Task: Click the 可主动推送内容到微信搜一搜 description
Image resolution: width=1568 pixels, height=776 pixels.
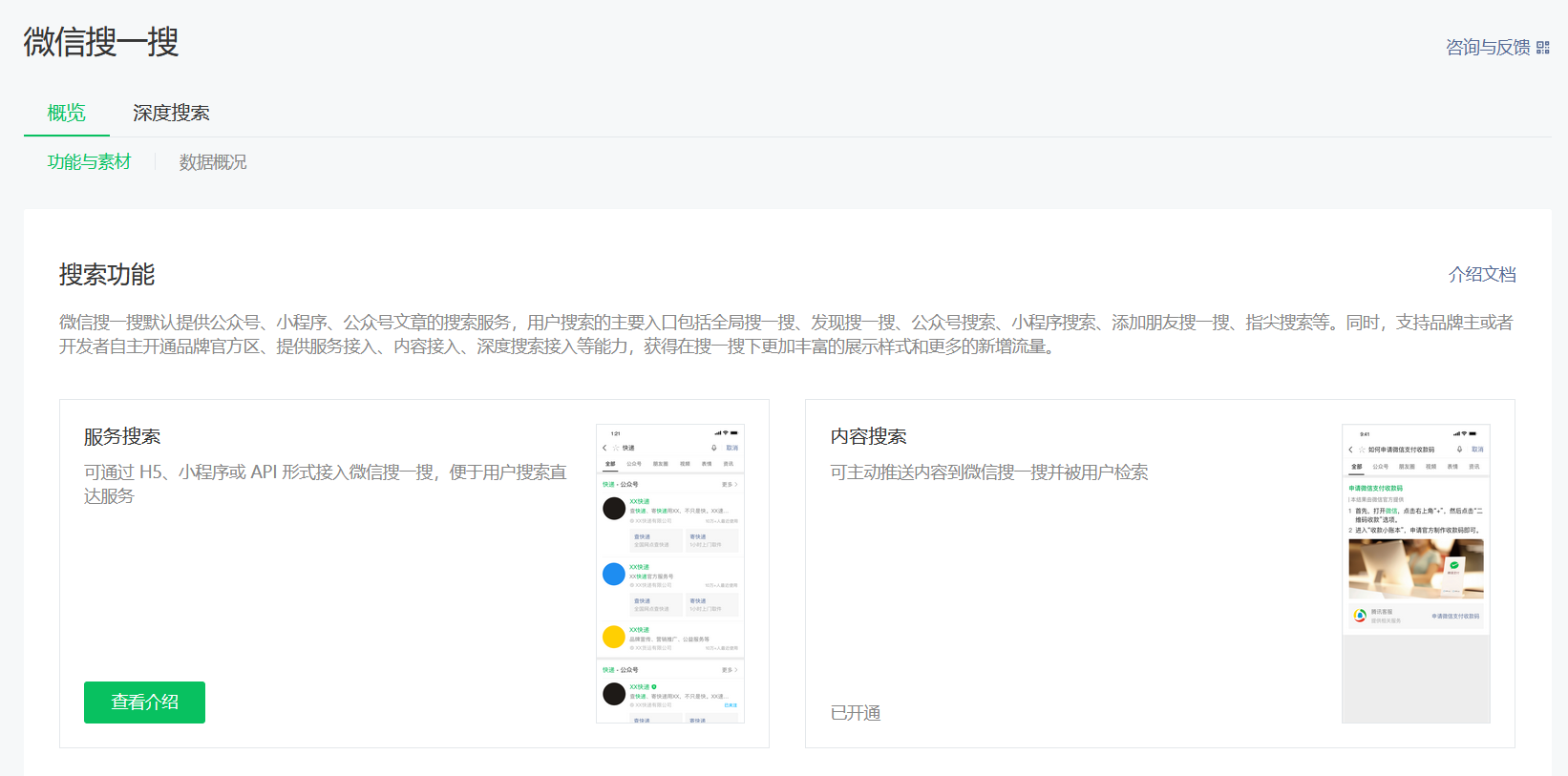Action: coord(989,472)
